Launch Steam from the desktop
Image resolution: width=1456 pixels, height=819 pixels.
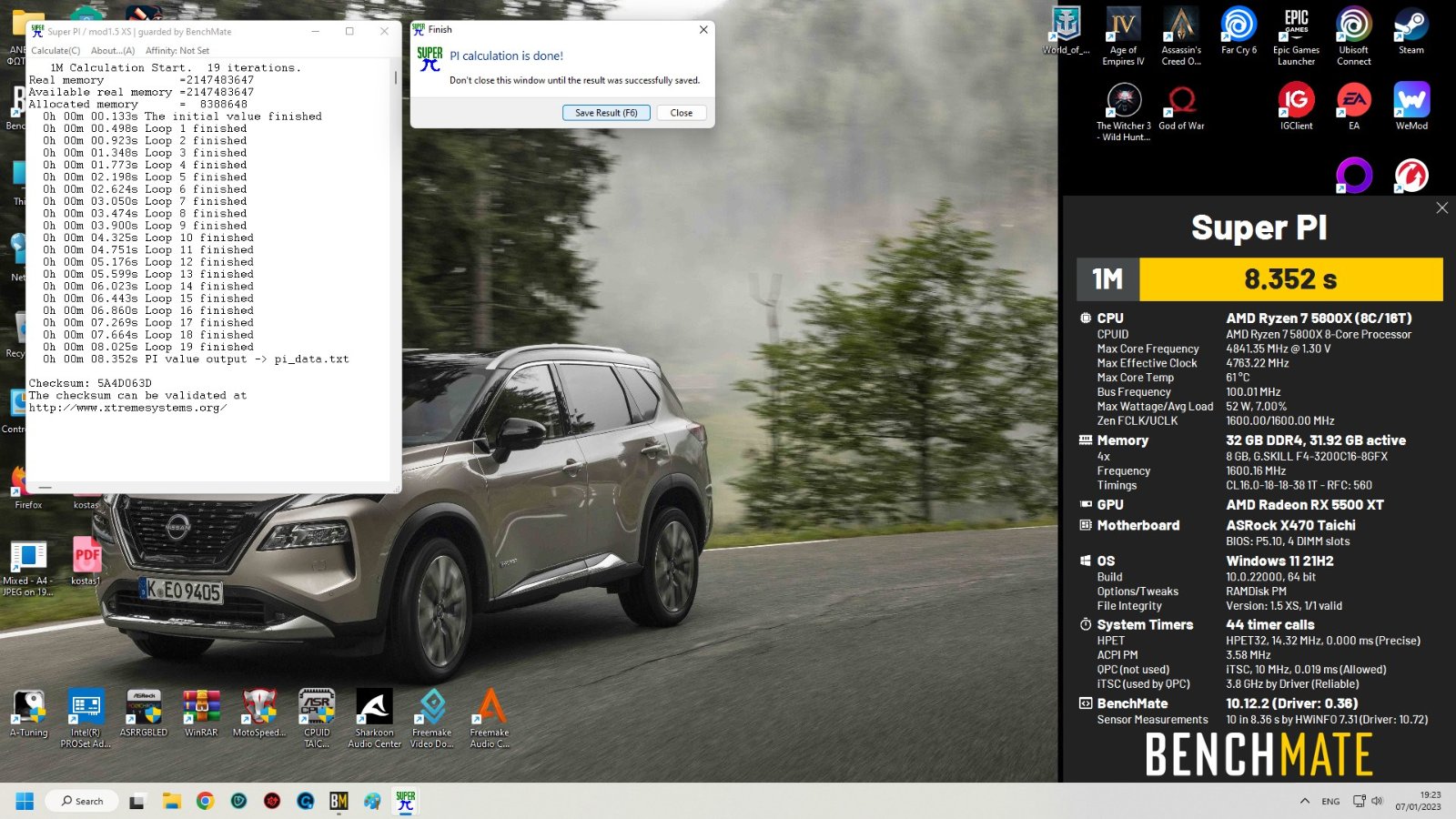point(1411,32)
